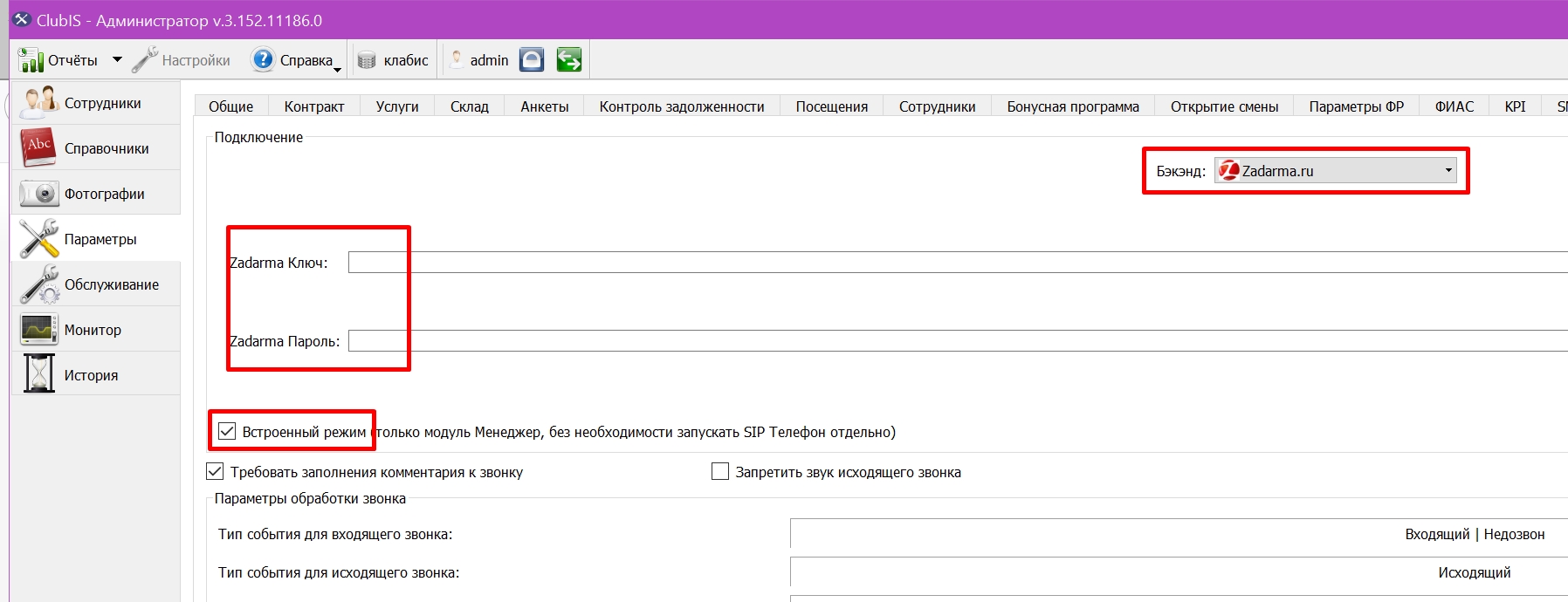Click the Zadarma Пароль input field
Viewport: 1568px width, 602px height.
click(958, 341)
